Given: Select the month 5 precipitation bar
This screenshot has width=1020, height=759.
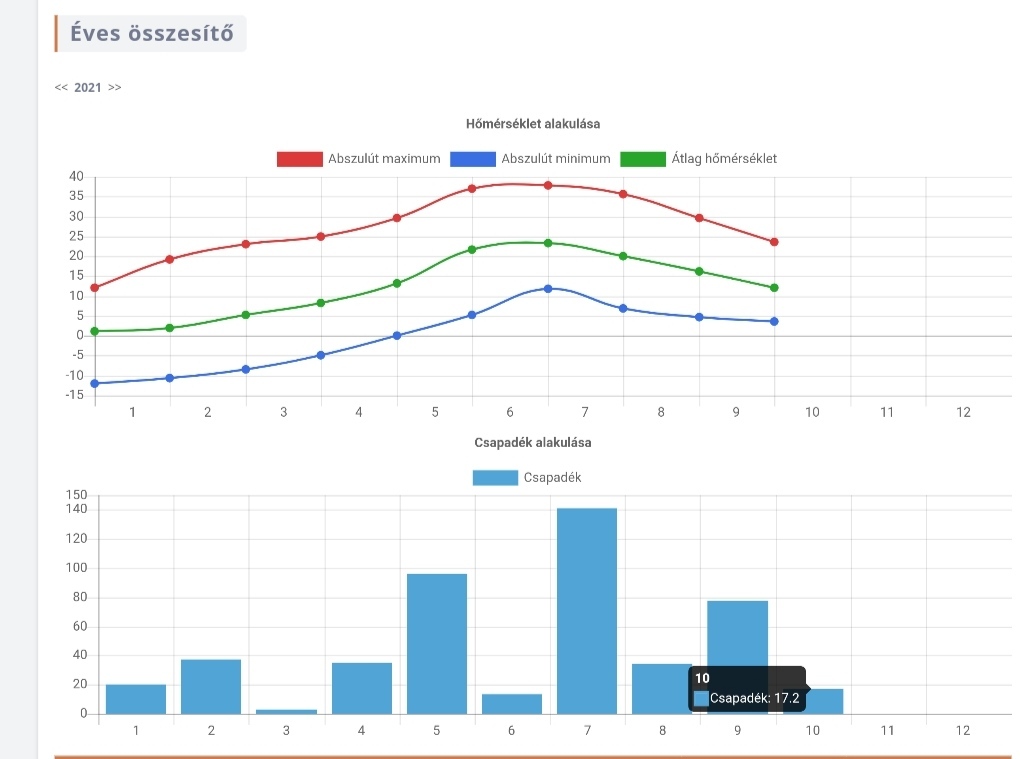Looking at the screenshot, I should (x=436, y=643).
